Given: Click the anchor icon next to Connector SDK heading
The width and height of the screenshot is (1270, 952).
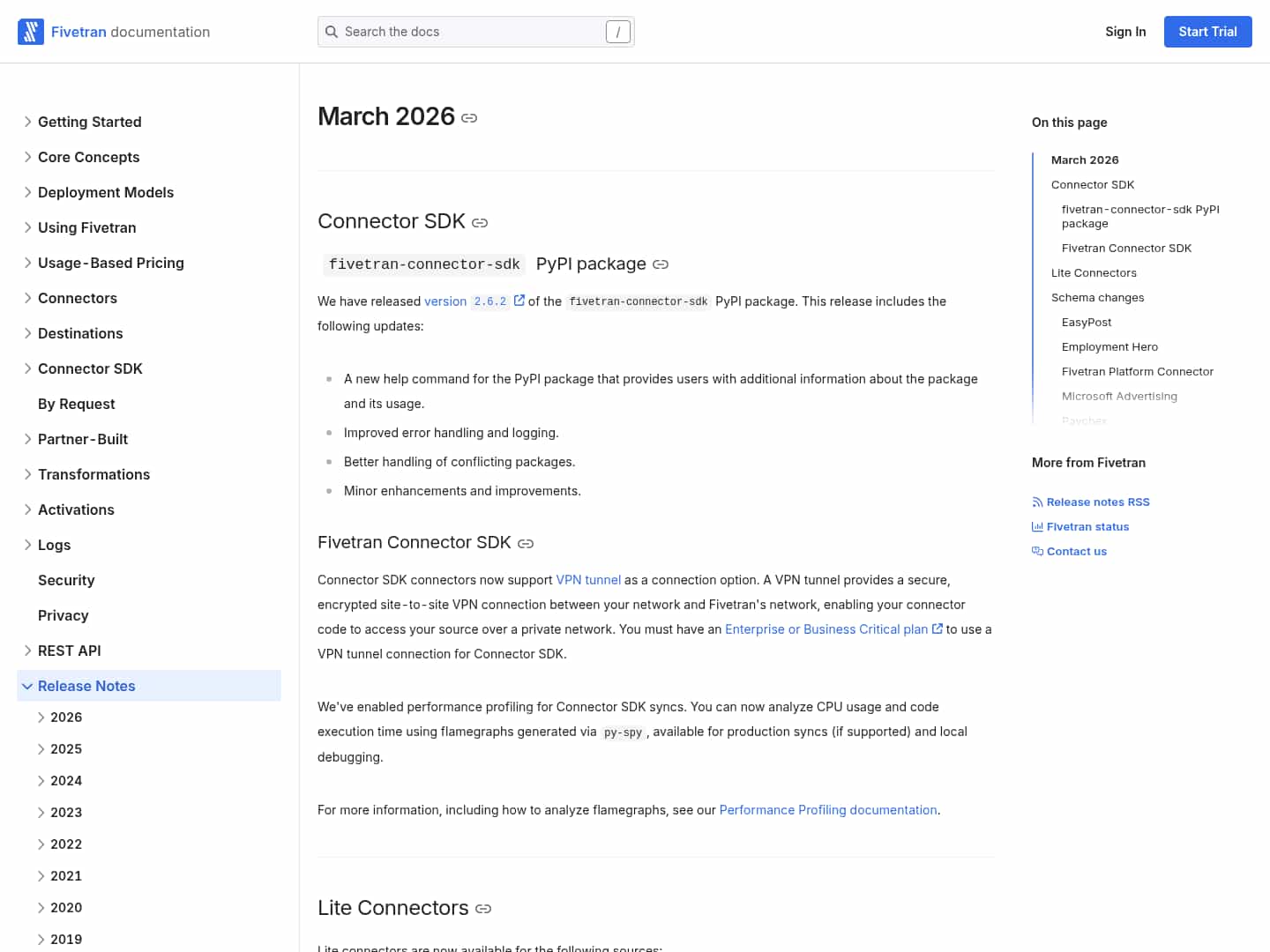Looking at the screenshot, I should point(480,223).
